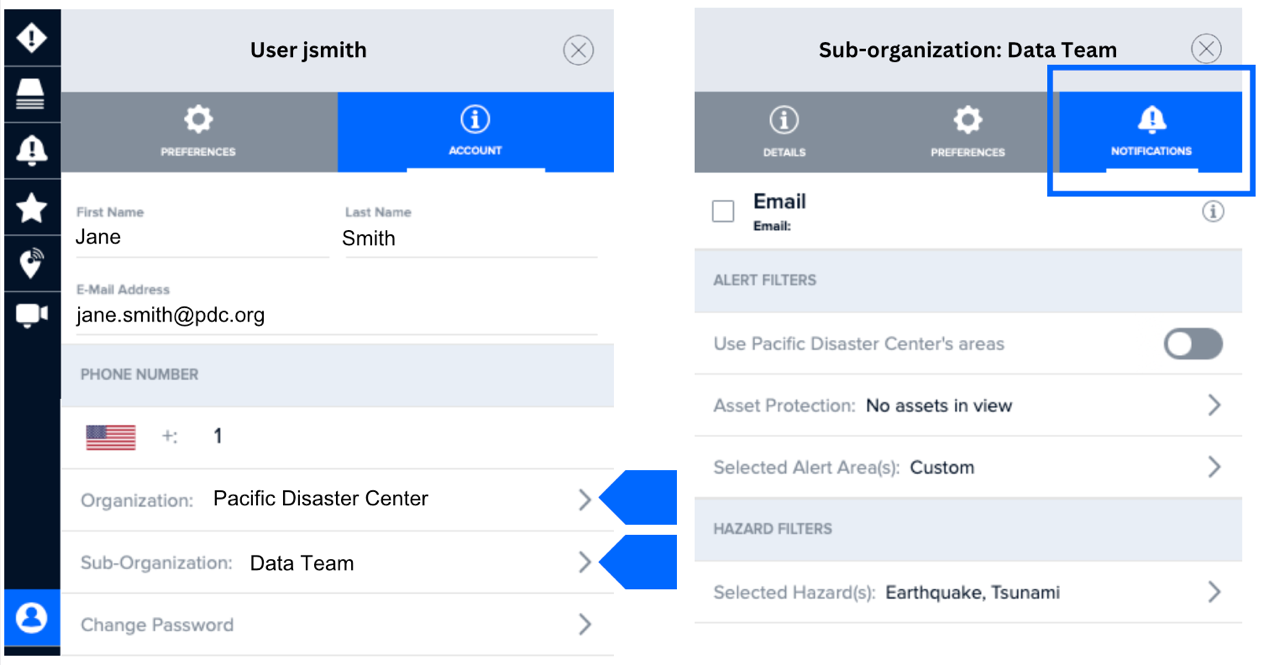The image size is (1264, 665).
Task: Open the layers icon in sidebar
Action: pyautogui.click(x=32, y=94)
